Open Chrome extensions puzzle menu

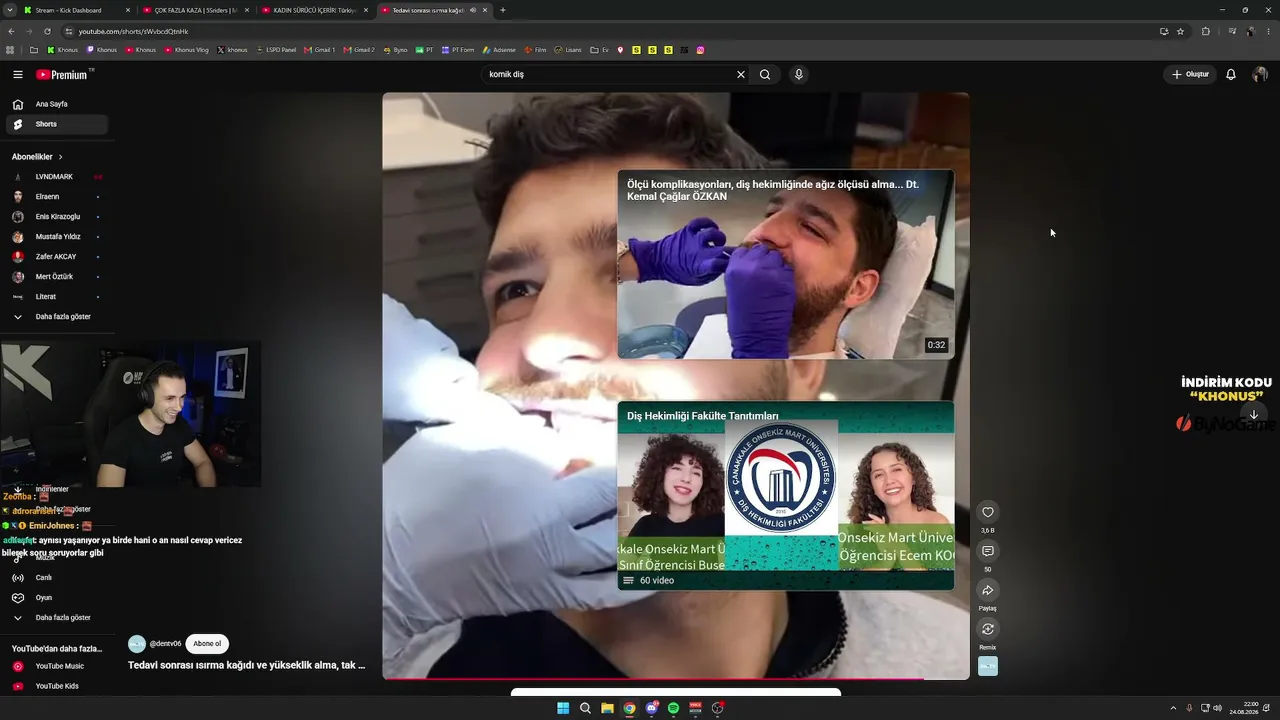point(1206,31)
